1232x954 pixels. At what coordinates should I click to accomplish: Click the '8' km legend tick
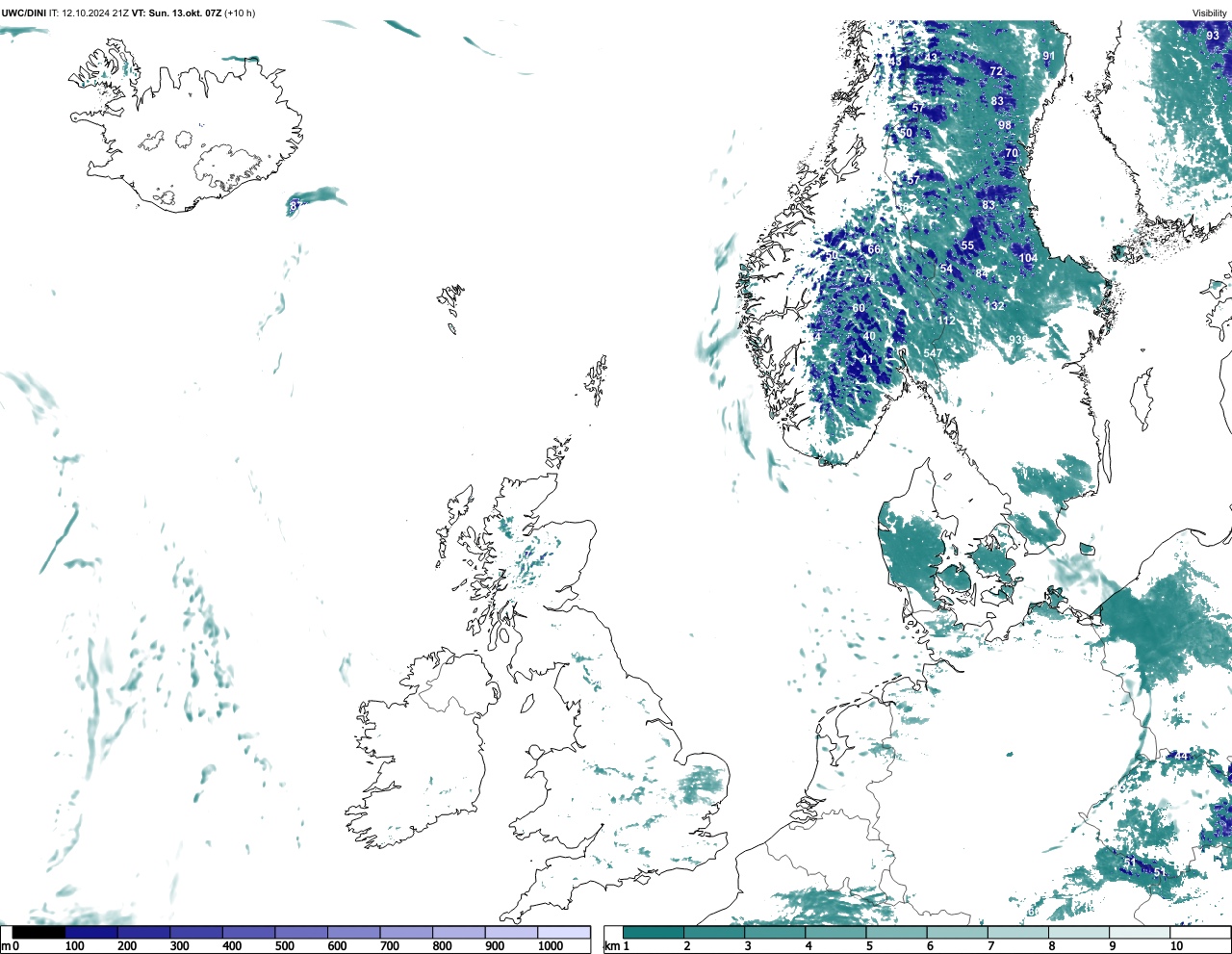tap(1051, 946)
